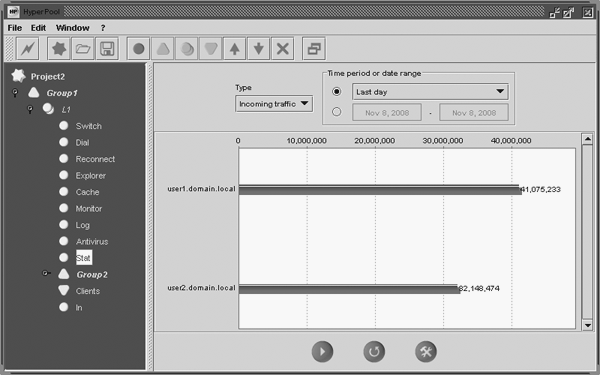Select the highlighted Stat tree item
The image size is (600, 375).
tap(84, 258)
